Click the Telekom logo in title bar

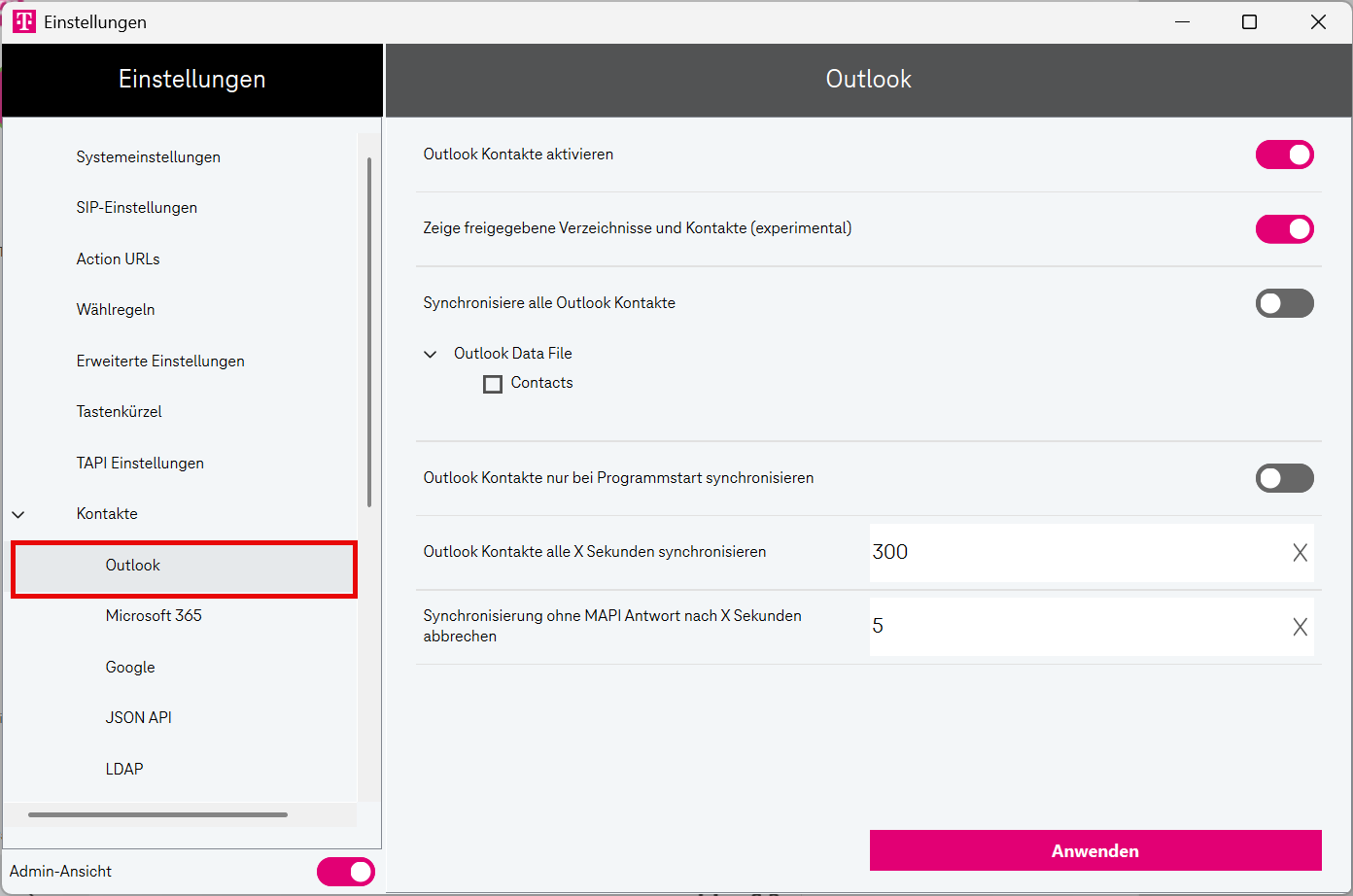[24, 21]
